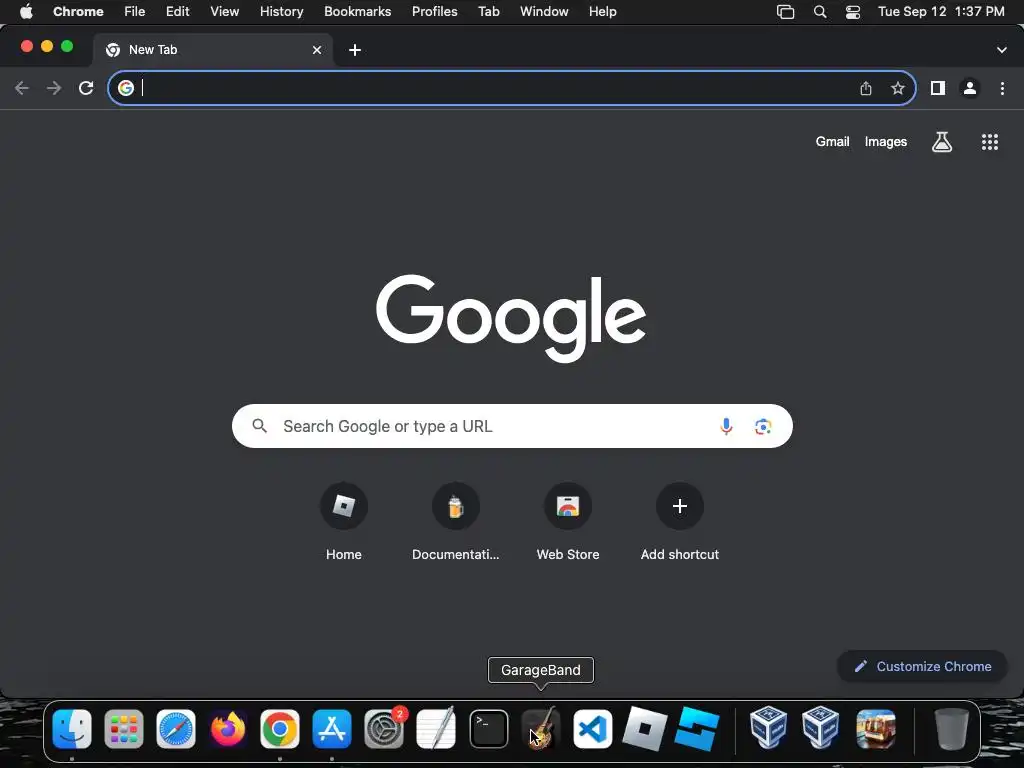Click the Search Google or type a URL box

tap(512, 426)
